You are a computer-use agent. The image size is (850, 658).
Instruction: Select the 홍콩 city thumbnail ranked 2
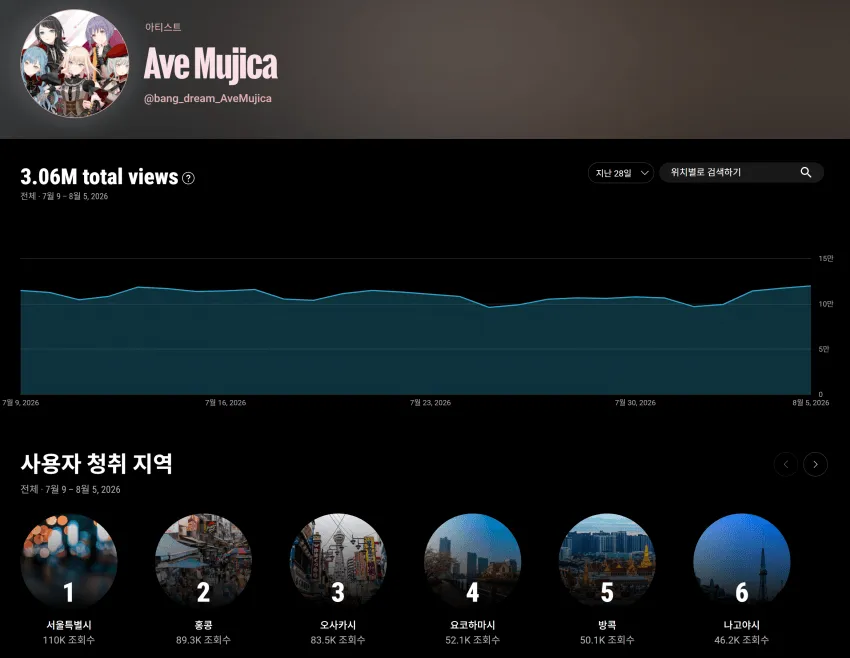203,561
